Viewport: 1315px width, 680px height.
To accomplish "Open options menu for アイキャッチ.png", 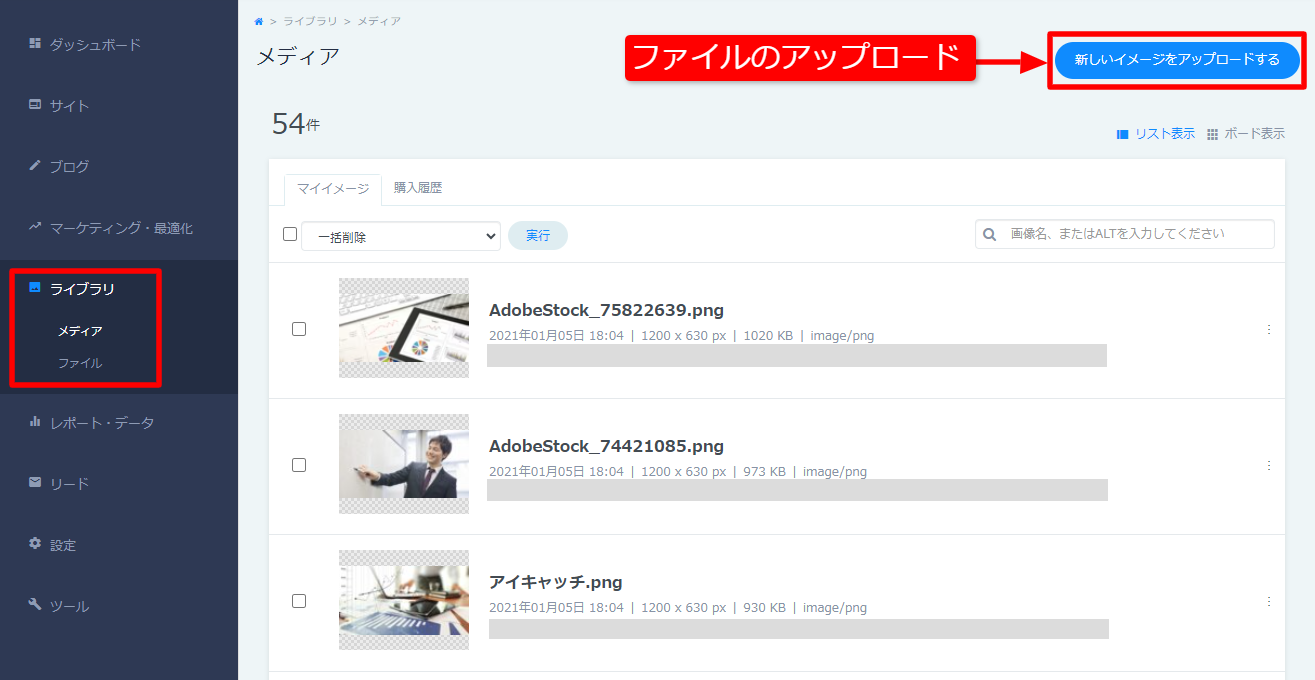I will coord(1269,601).
